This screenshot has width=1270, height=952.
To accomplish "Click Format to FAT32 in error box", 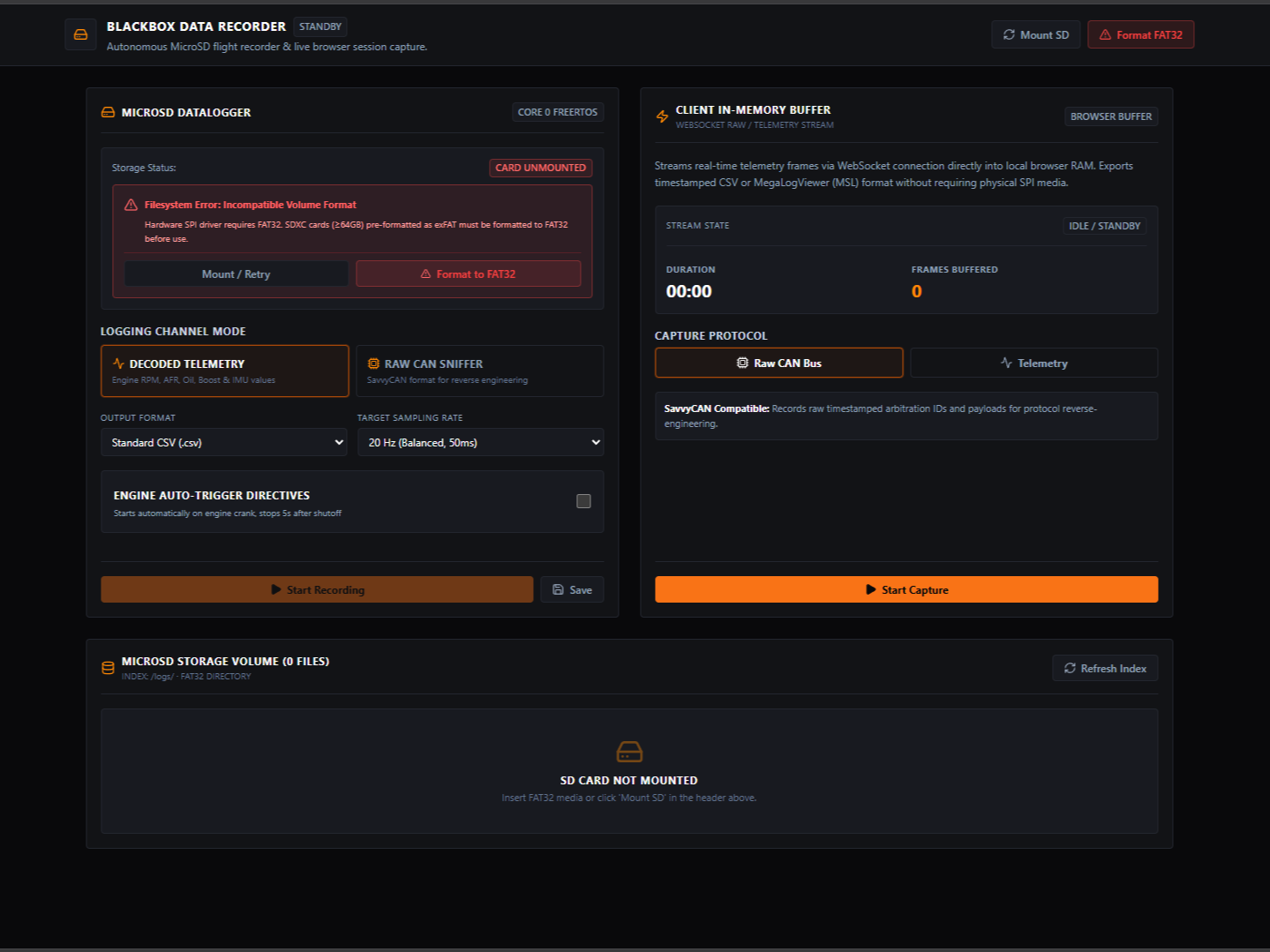I will 468,274.
